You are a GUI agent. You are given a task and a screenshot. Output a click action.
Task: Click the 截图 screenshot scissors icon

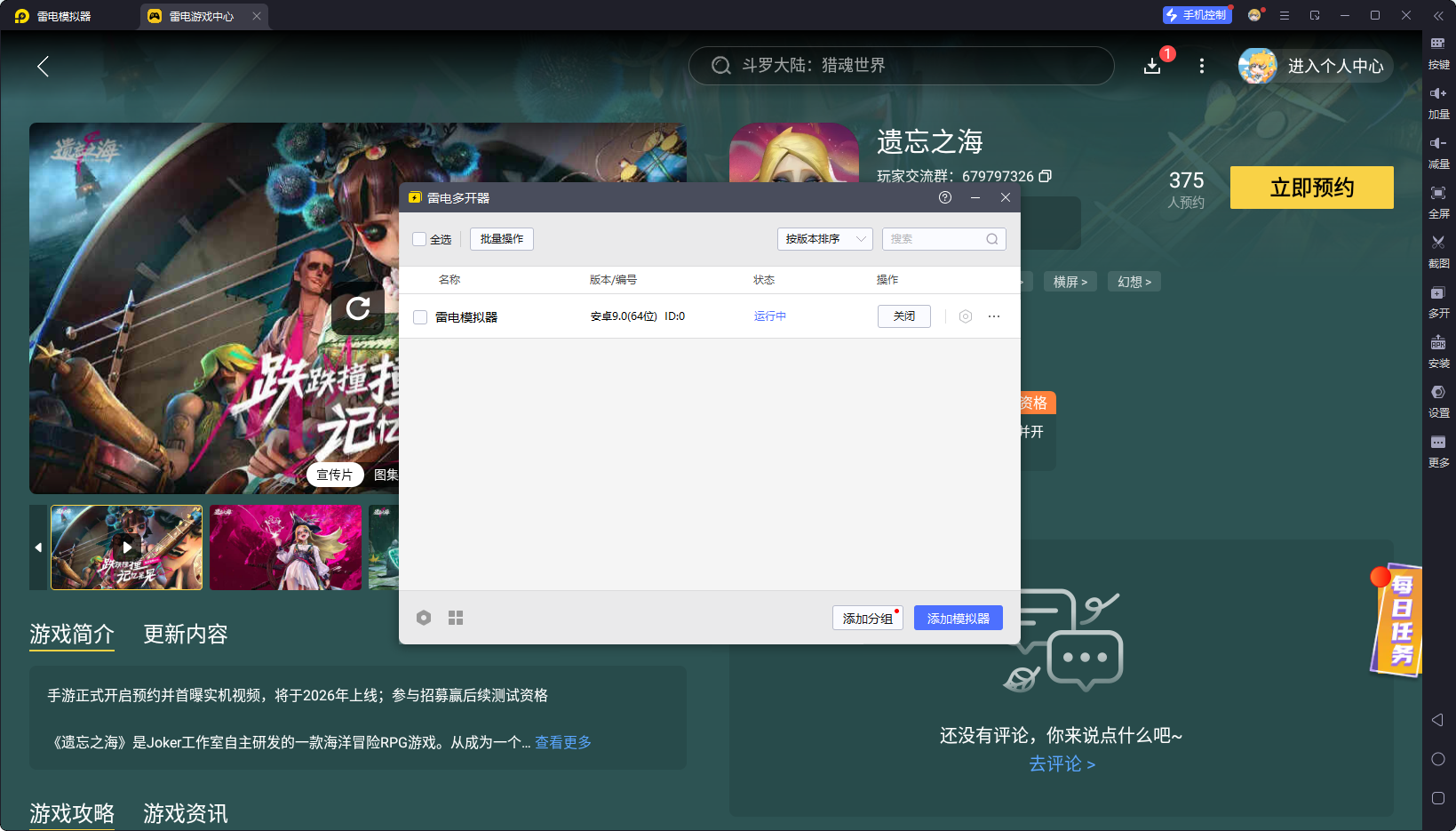click(x=1437, y=243)
